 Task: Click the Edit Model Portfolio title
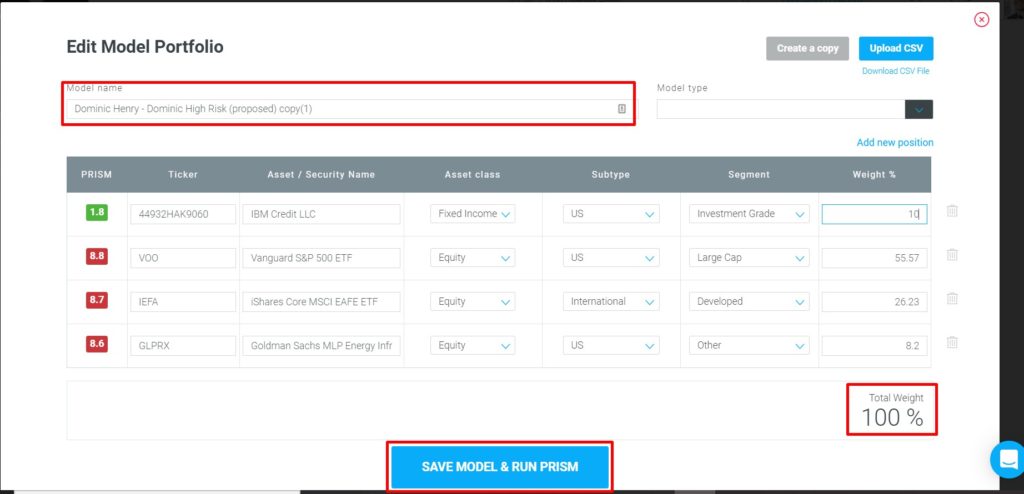coord(145,46)
